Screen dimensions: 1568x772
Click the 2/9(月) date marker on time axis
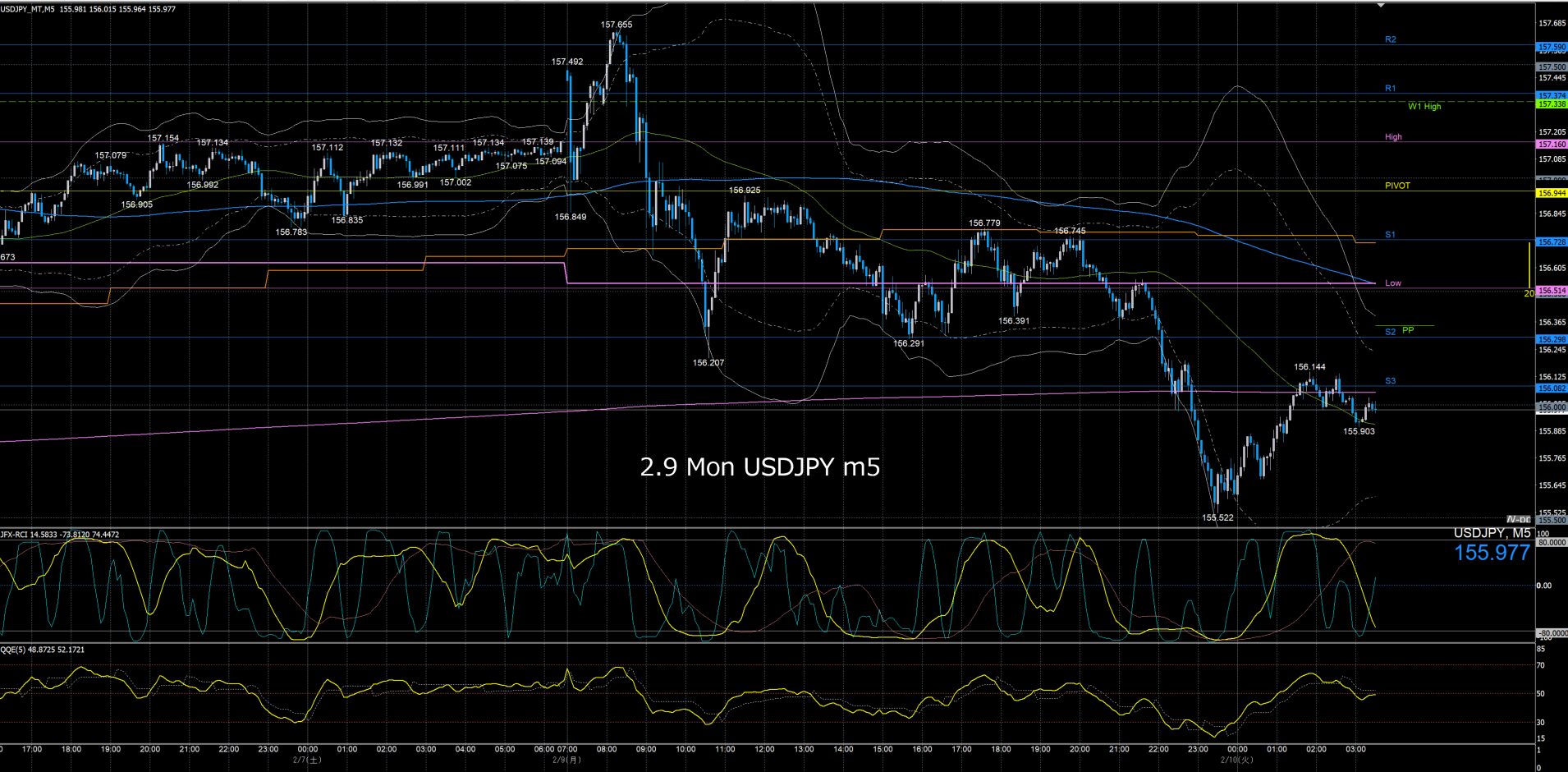566,760
